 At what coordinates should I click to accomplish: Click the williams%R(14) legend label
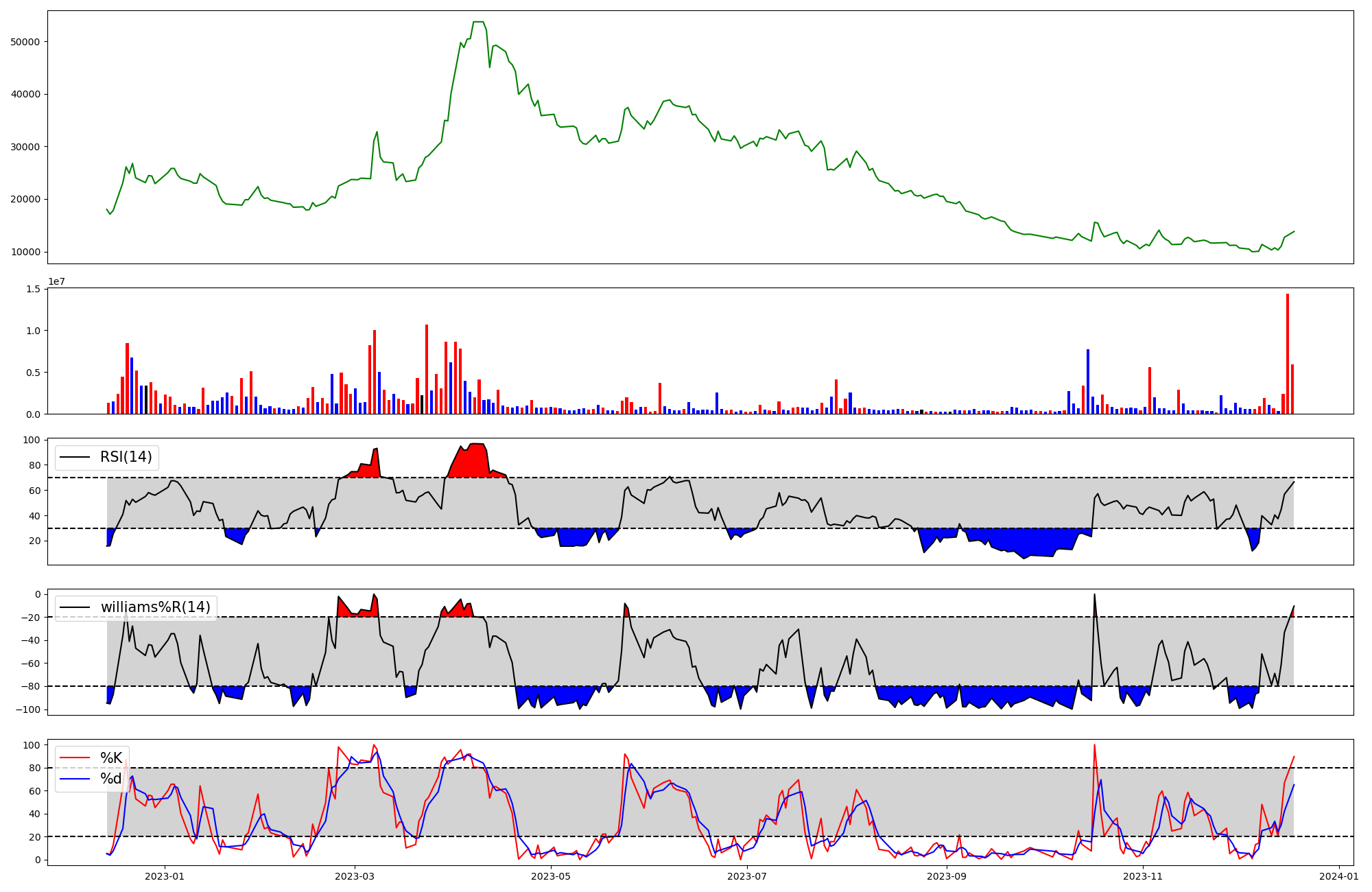click(x=155, y=607)
